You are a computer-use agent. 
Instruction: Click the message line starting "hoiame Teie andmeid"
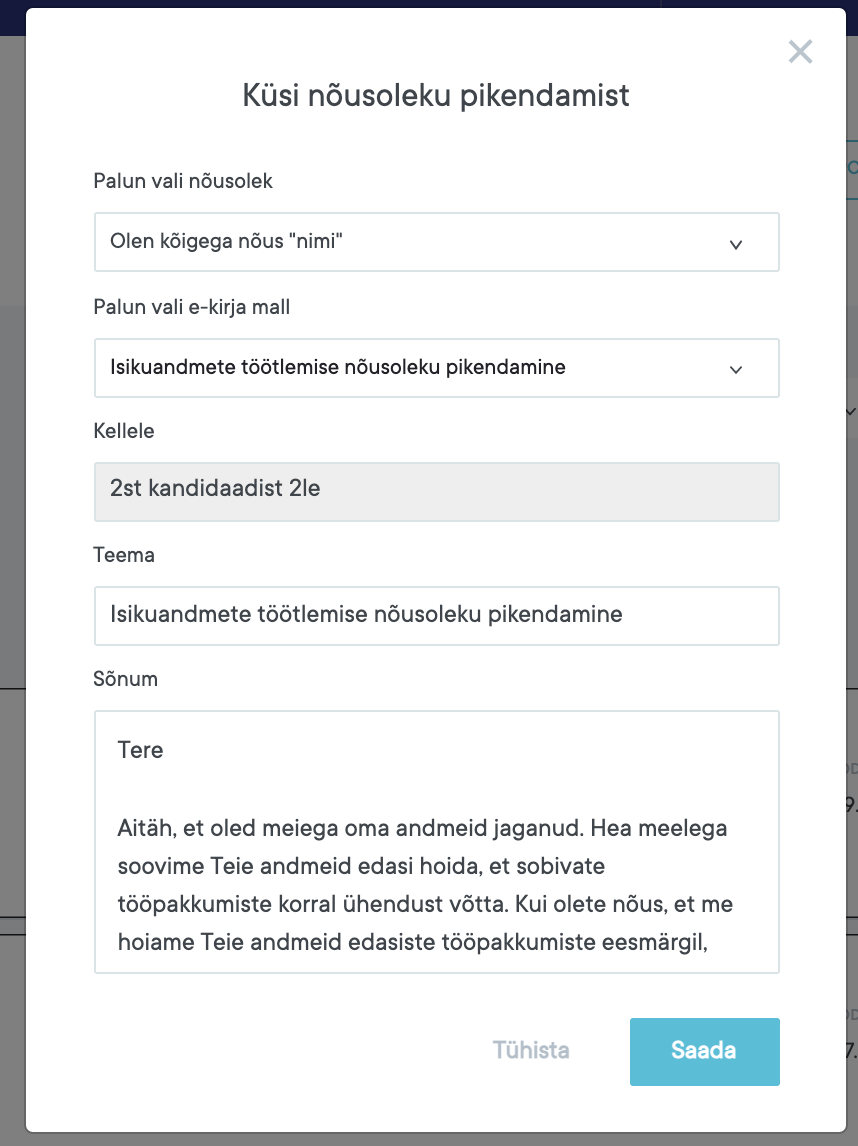412,942
